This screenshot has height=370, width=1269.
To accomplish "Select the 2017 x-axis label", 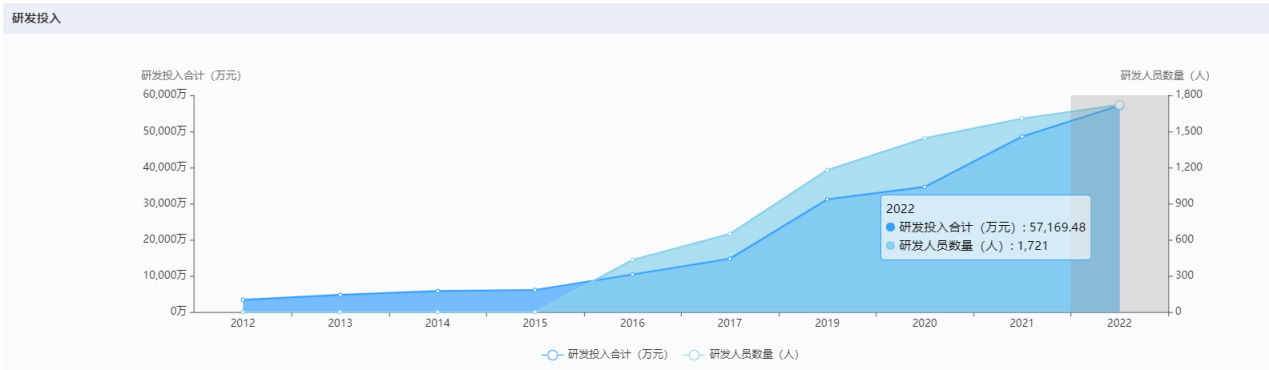I will click(730, 323).
